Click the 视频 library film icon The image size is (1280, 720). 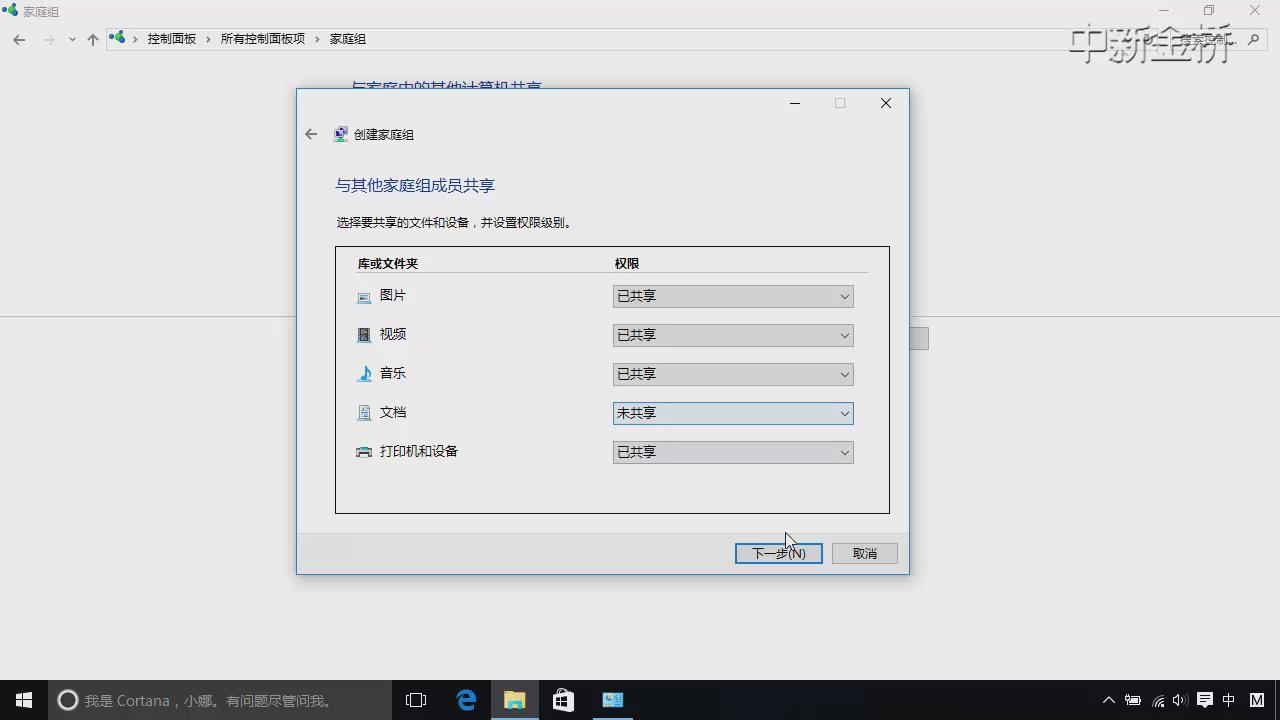364,335
